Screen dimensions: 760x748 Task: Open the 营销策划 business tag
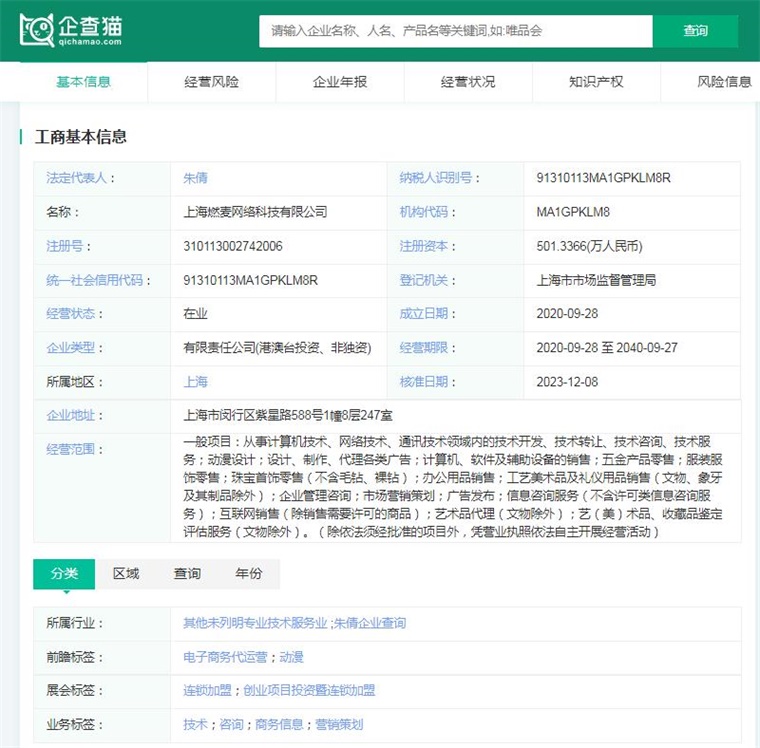[x=339, y=725]
